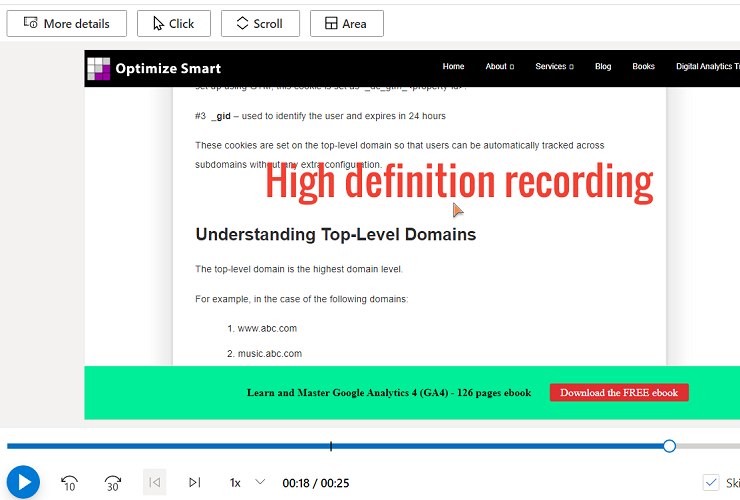This screenshot has height=500, width=740.
Task: Click the 'The top-level domain is the highest' sentence
Action: click(x=299, y=269)
